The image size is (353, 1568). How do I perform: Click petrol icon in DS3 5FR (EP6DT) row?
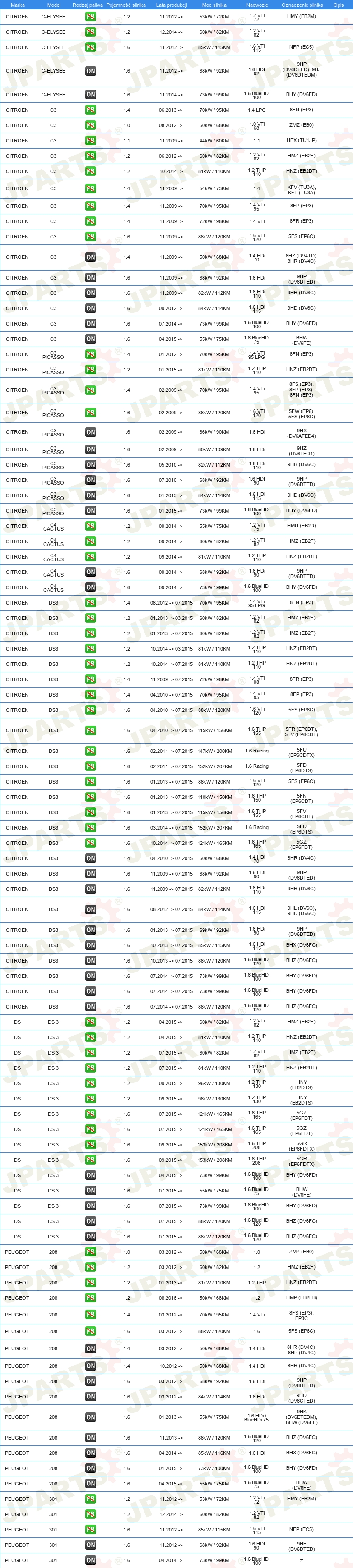[90, 730]
